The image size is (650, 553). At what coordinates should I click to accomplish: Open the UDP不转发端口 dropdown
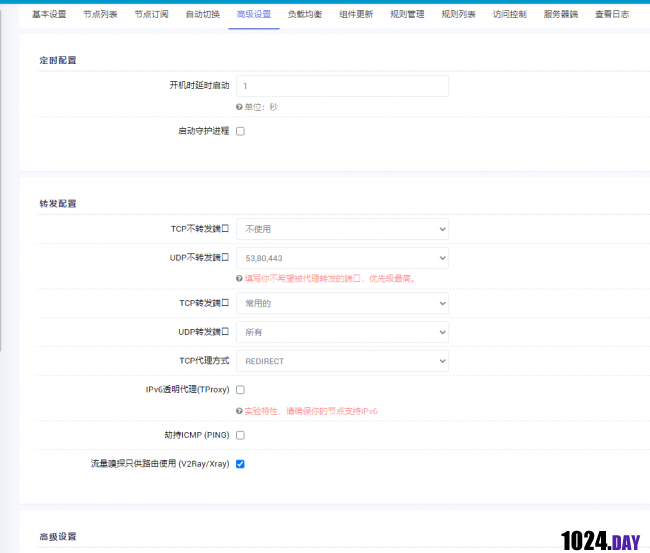point(342,258)
